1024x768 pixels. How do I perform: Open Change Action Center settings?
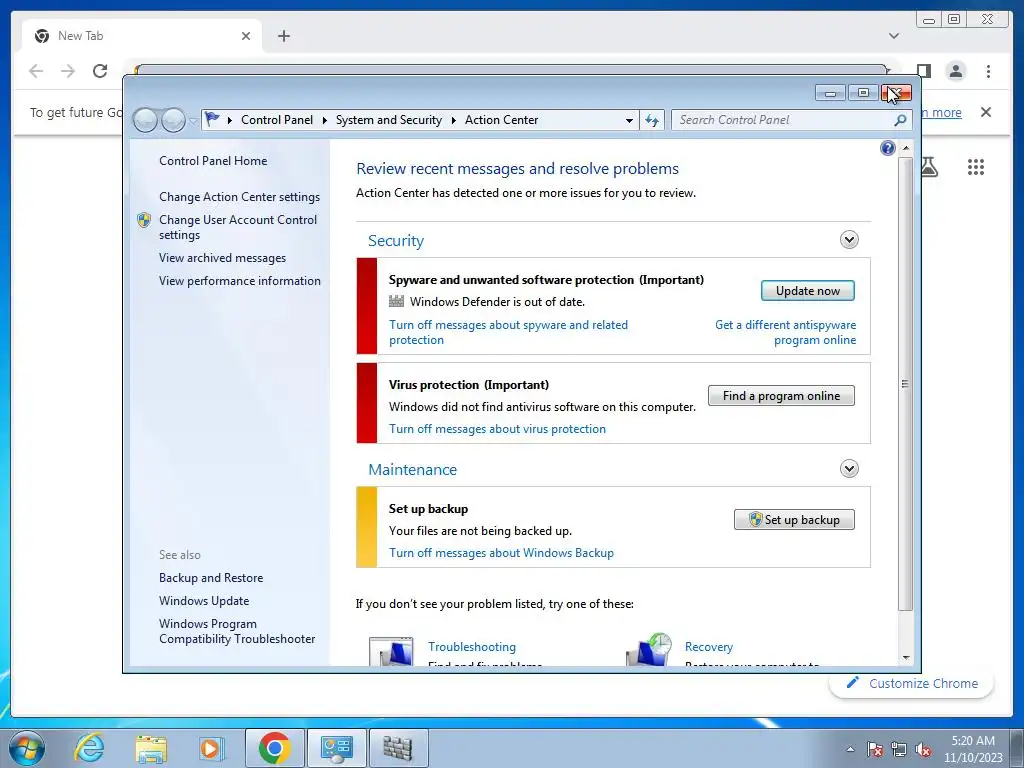point(240,197)
